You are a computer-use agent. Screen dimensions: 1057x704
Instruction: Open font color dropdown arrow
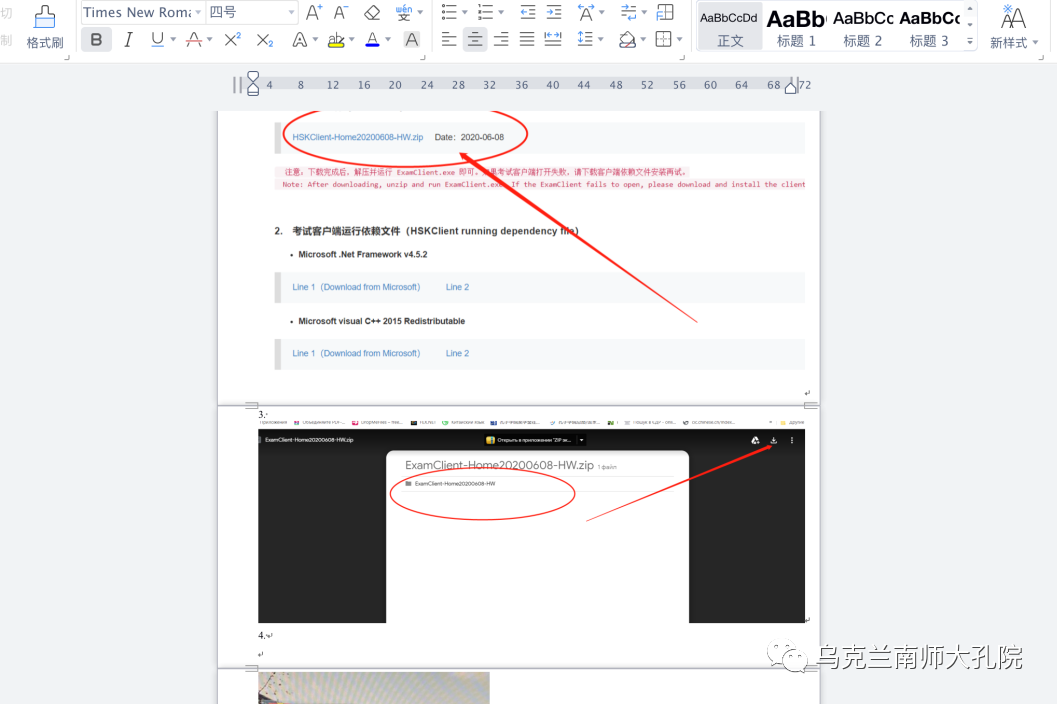[x=388, y=40]
